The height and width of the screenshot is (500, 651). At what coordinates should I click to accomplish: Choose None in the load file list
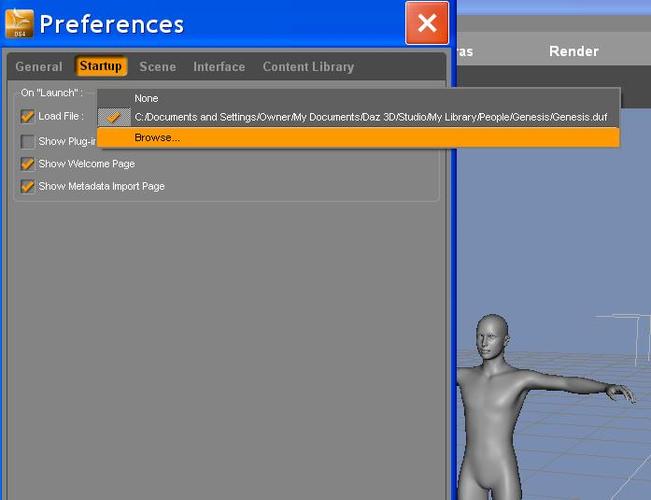358,98
